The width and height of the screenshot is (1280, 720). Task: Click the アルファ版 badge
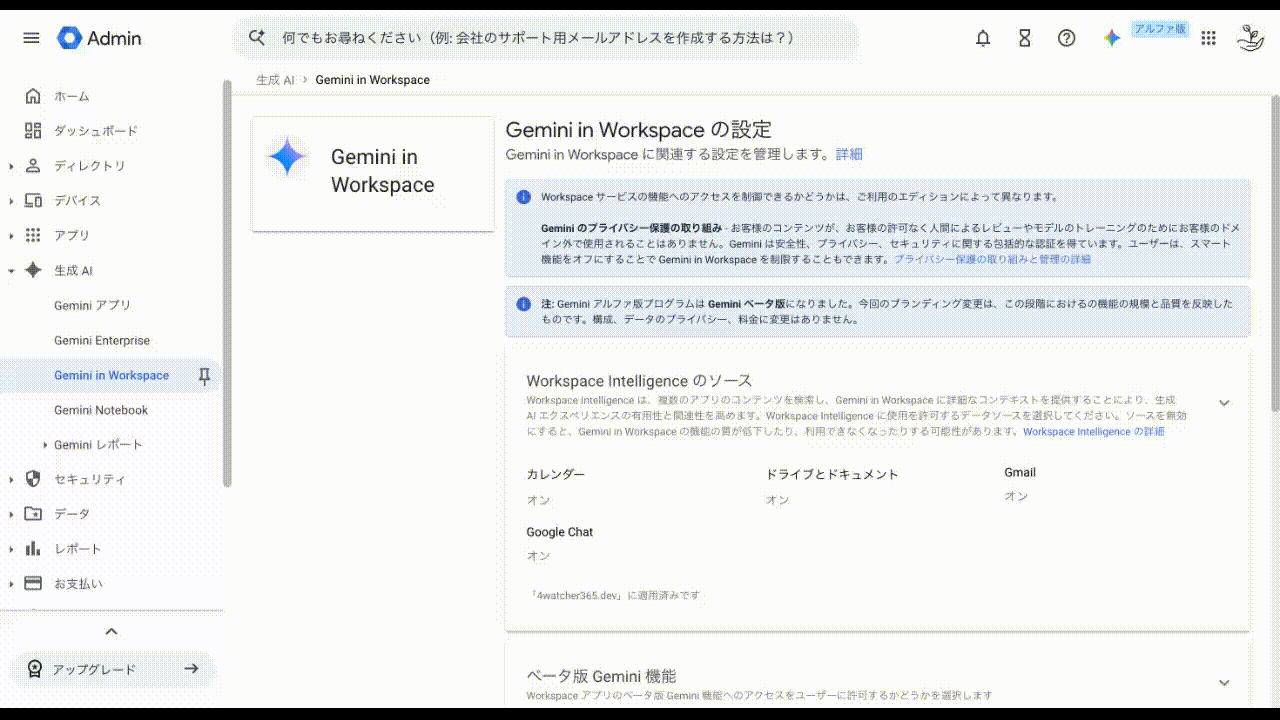pos(1160,29)
